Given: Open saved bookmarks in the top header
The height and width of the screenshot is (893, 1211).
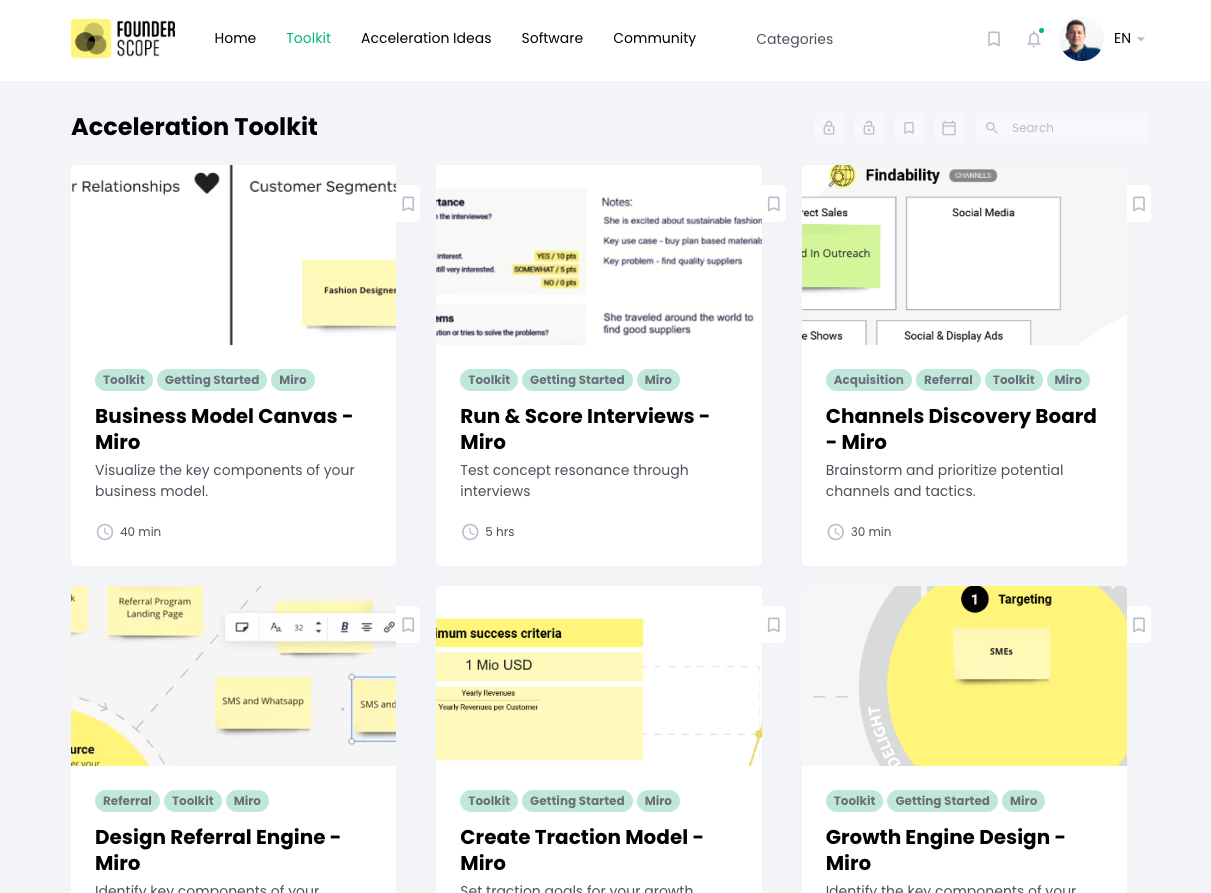Looking at the screenshot, I should tap(994, 39).
